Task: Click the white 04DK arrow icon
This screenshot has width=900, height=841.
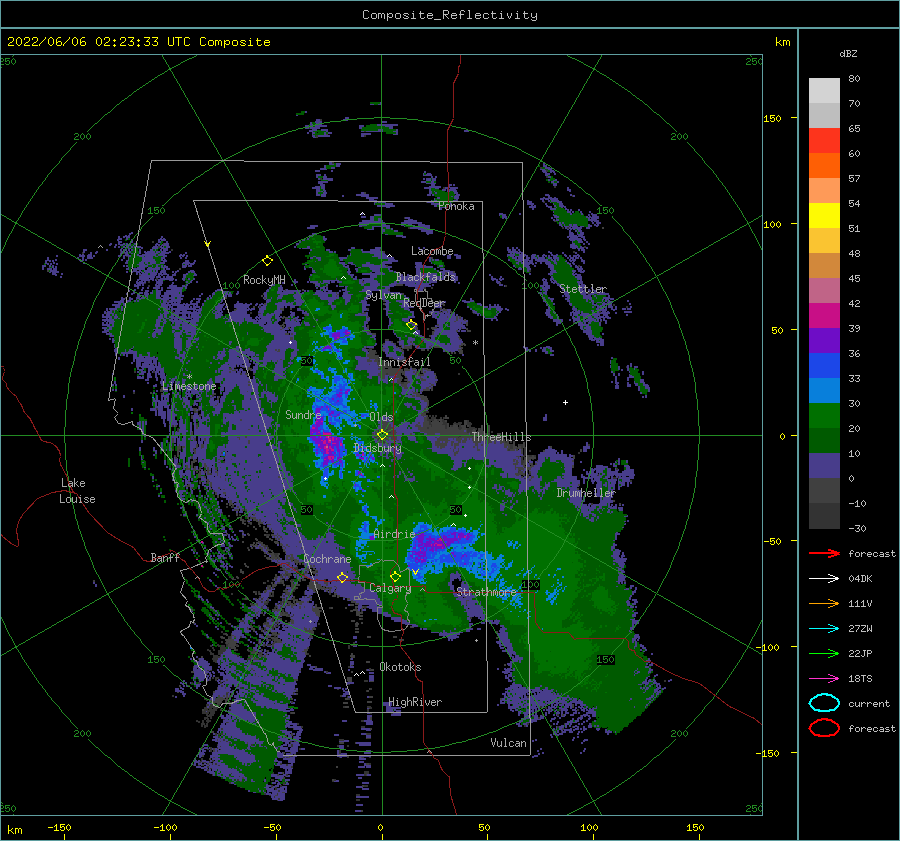Action: [824, 578]
